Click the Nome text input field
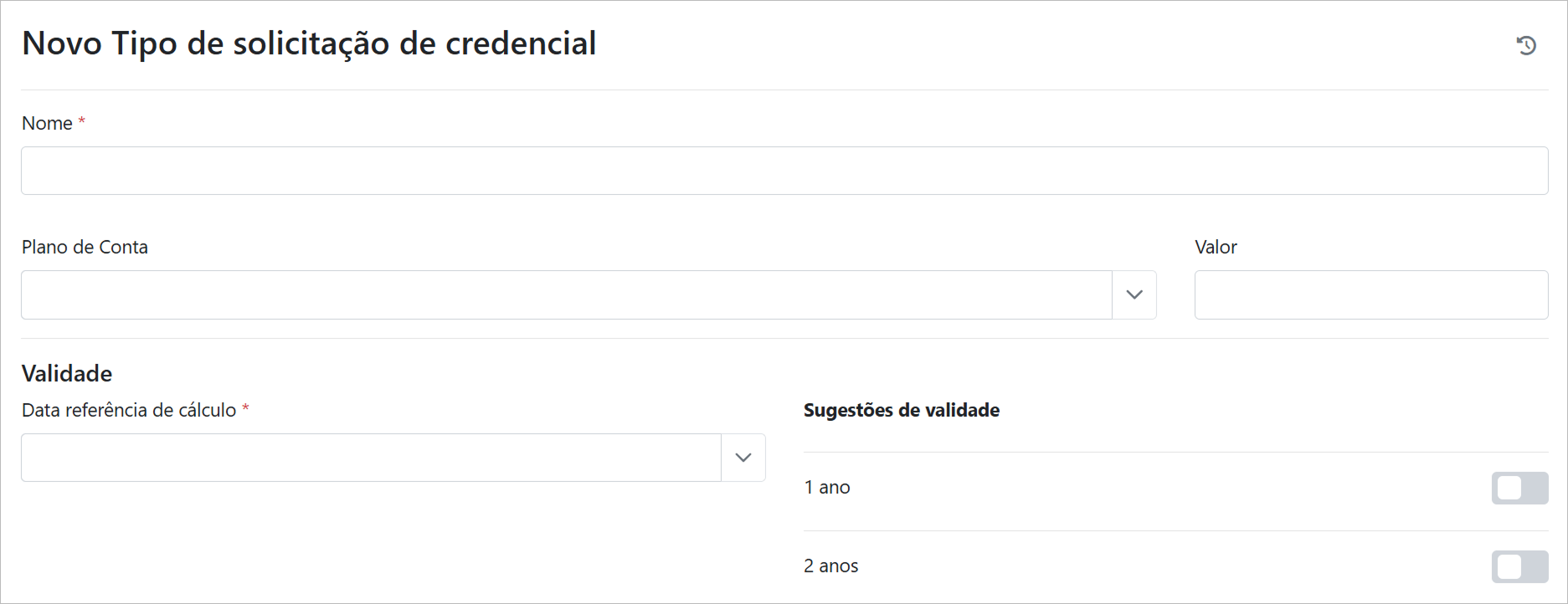The height and width of the screenshot is (604, 1568). click(x=784, y=171)
